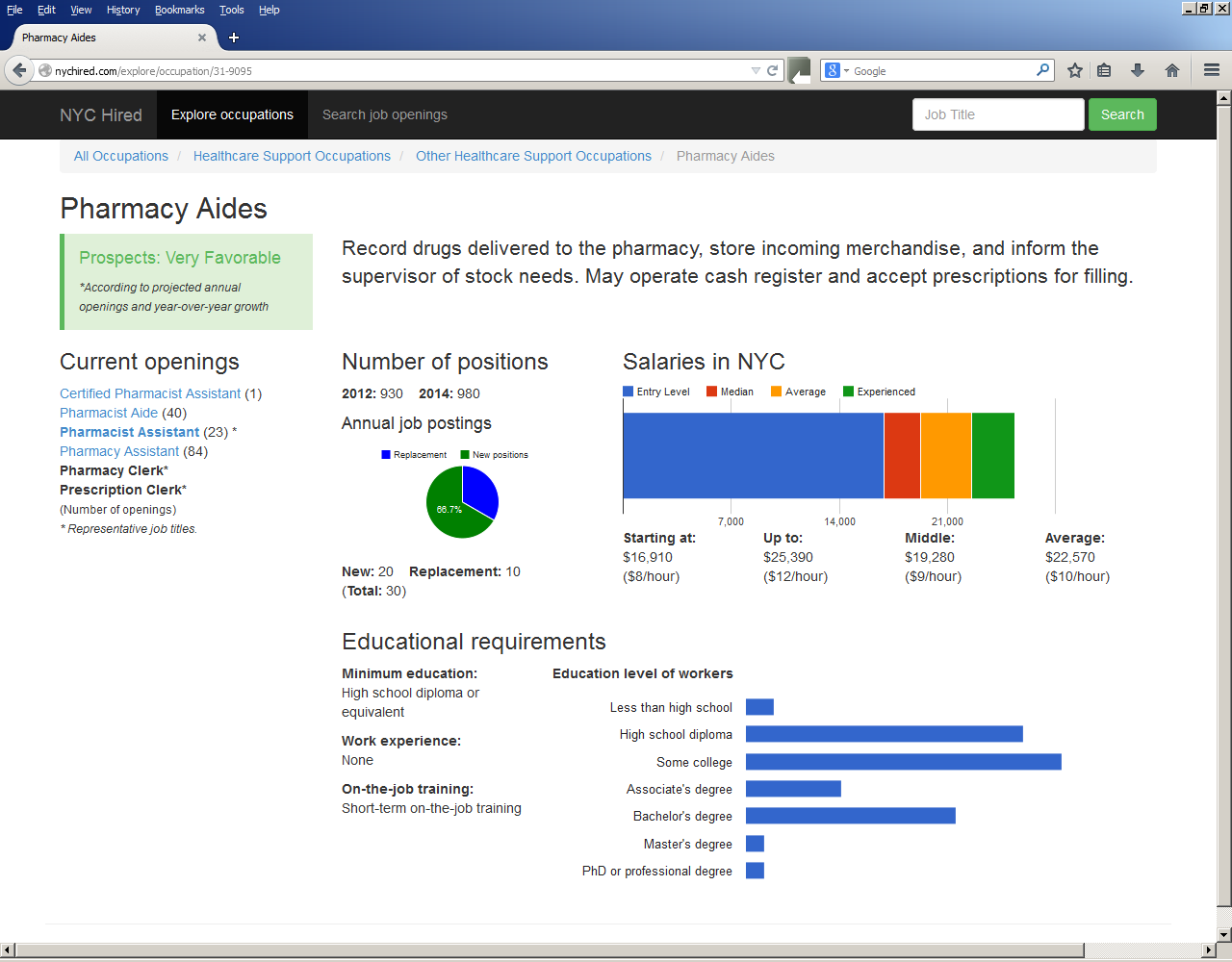The image size is (1232, 962).
Task: Go to Healthcare Support Occupations breadcrumb
Action: (x=292, y=156)
